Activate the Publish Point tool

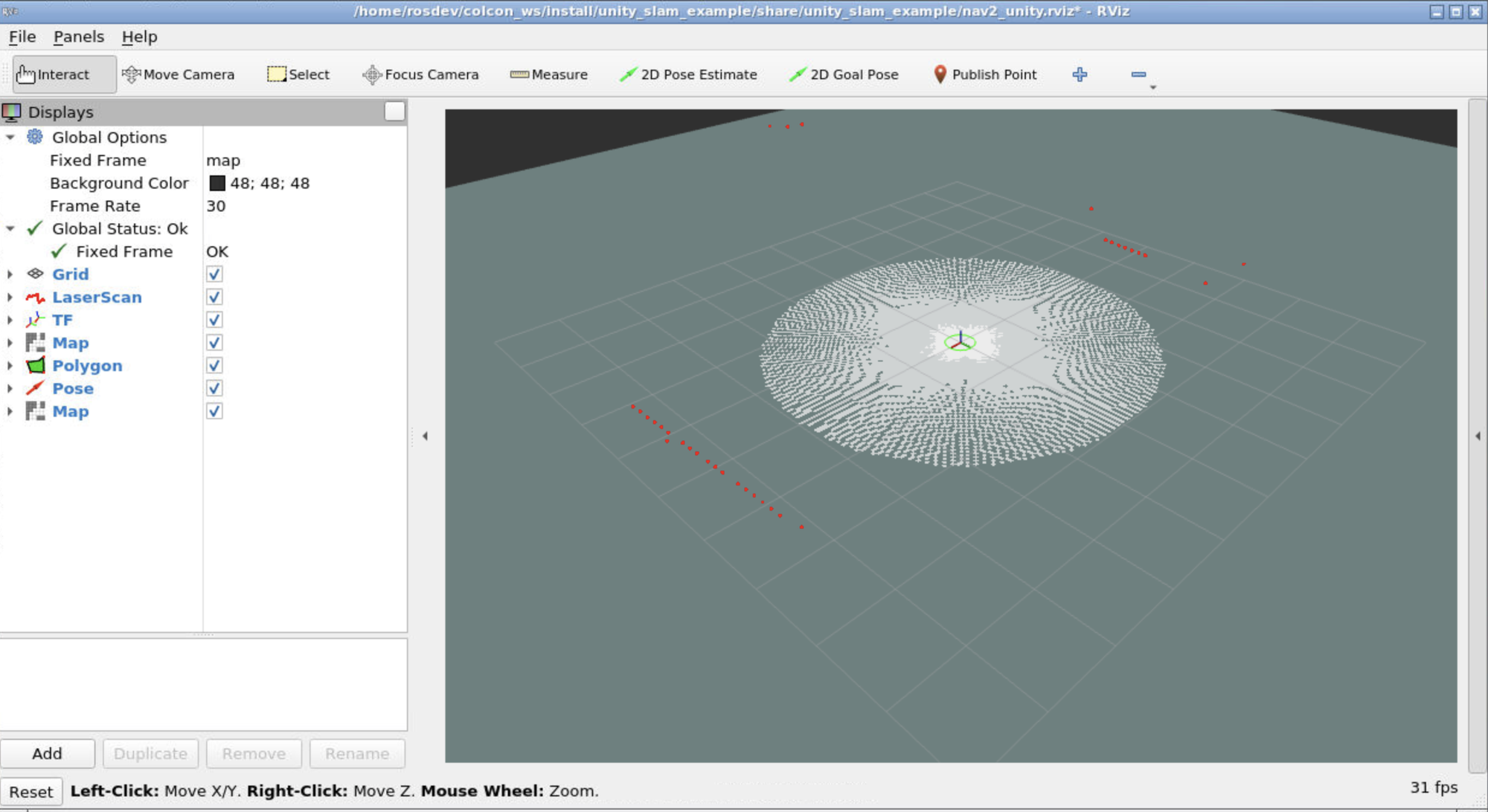[984, 74]
